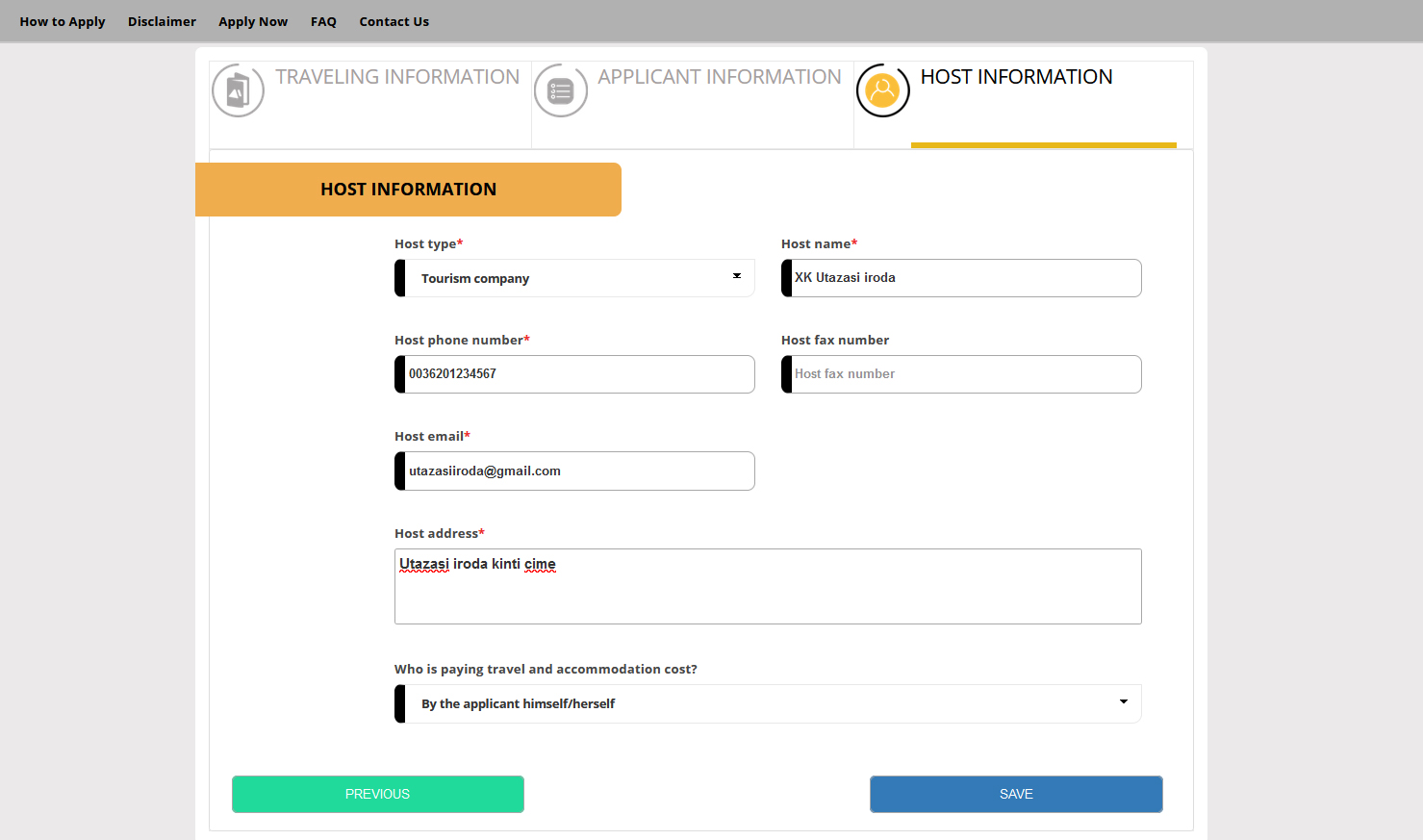
Task: Open the Disclaimer menu item
Action: tap(162, 21)
